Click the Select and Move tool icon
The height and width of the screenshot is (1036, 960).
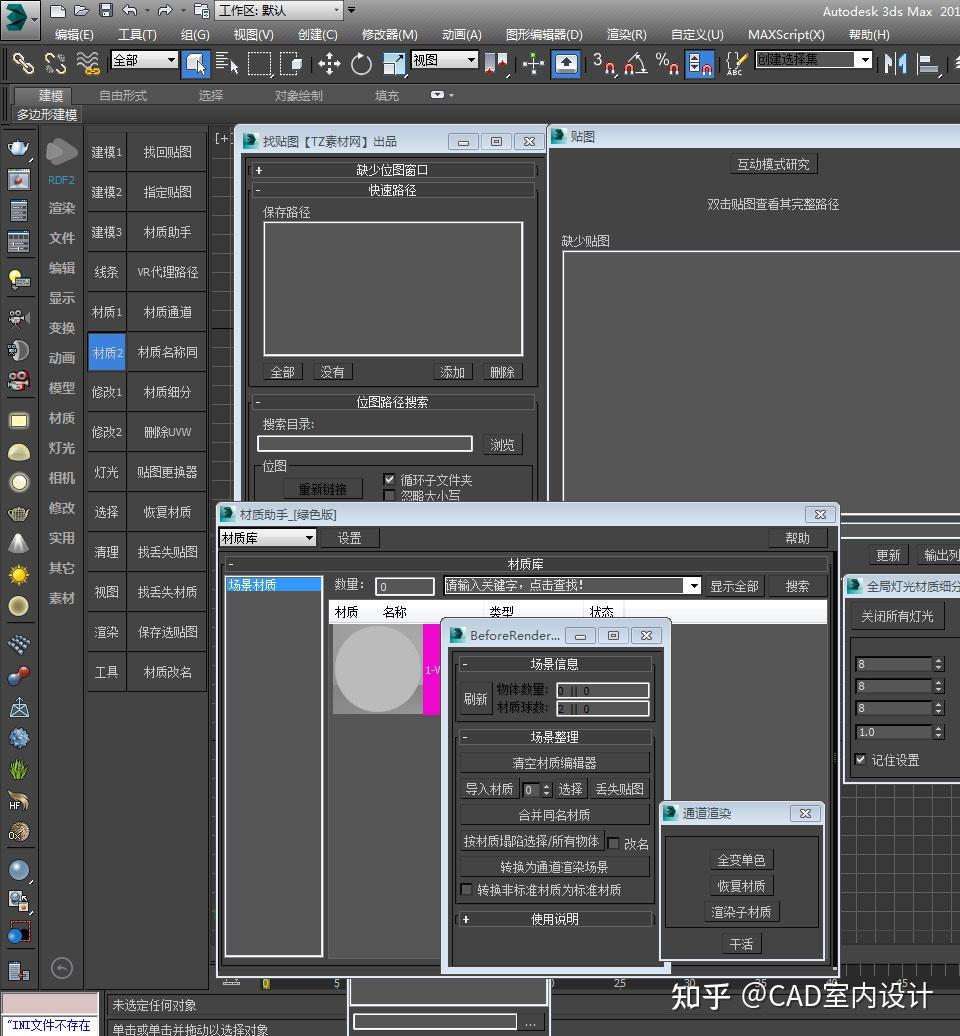pos(329,64)
